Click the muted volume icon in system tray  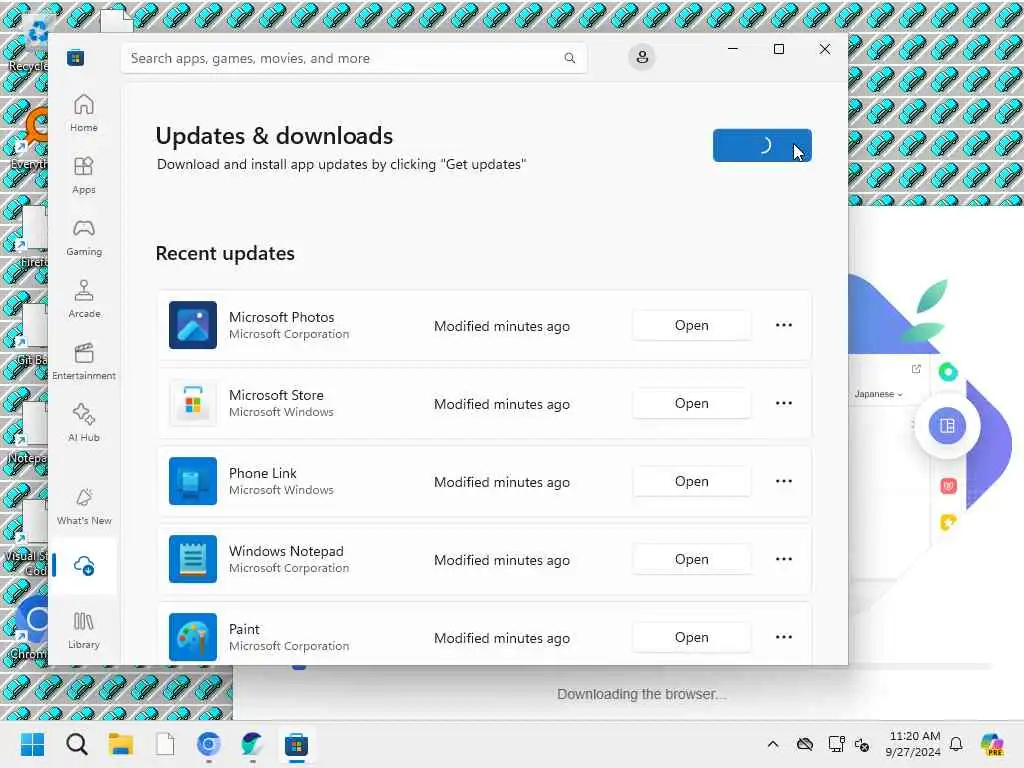tap(862, 745)
